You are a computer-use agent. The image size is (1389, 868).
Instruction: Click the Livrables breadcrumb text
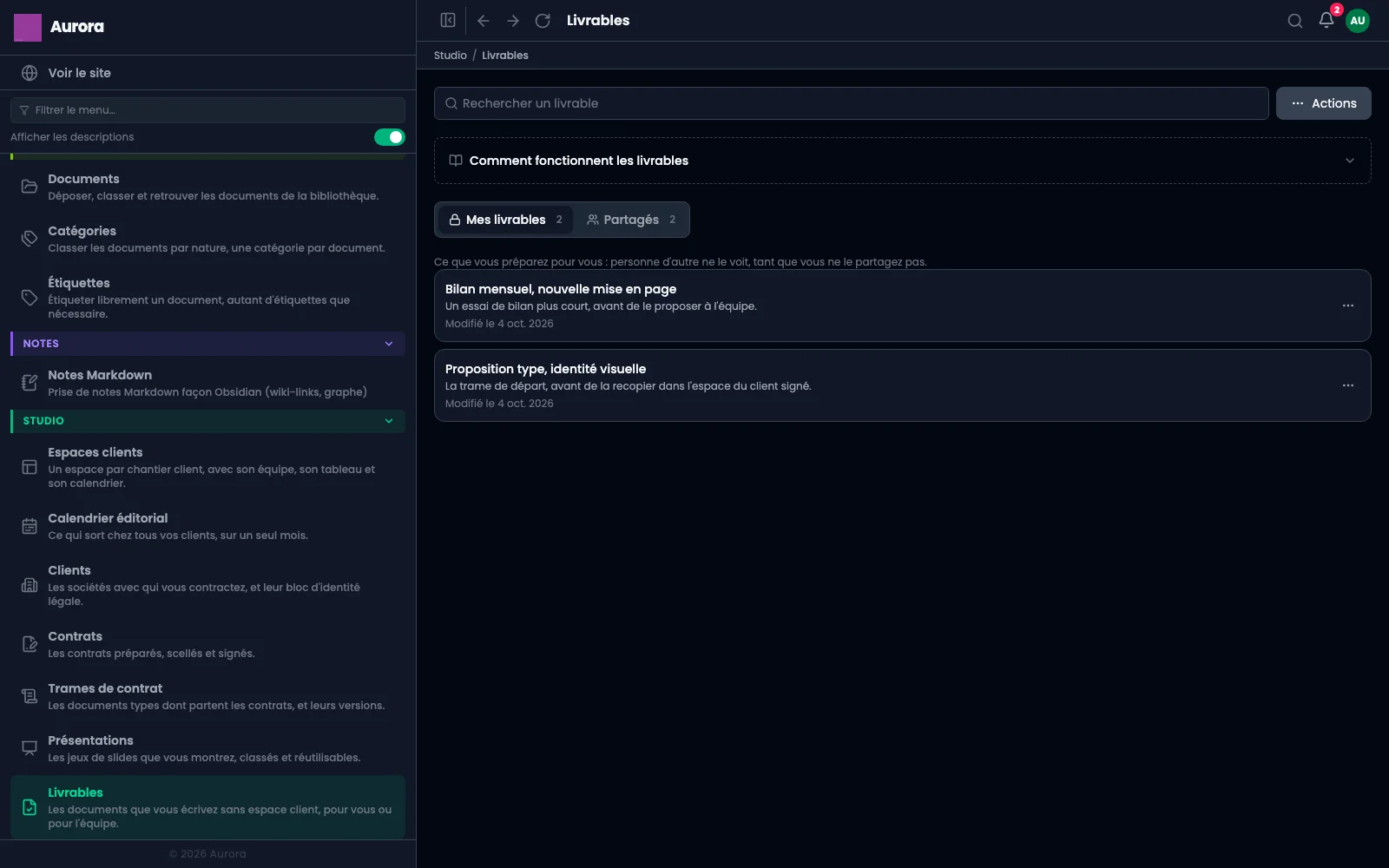point(505,56)
